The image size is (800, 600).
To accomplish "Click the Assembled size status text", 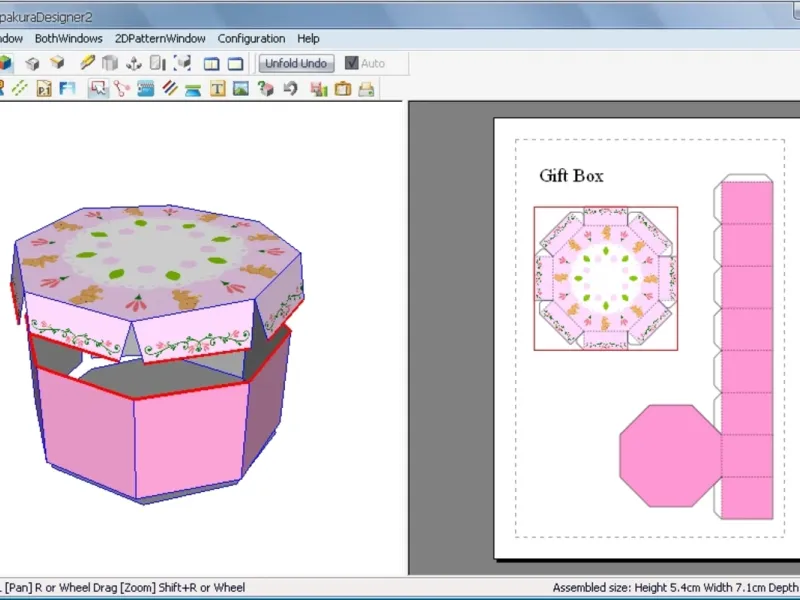I will (x=676, y=588).
